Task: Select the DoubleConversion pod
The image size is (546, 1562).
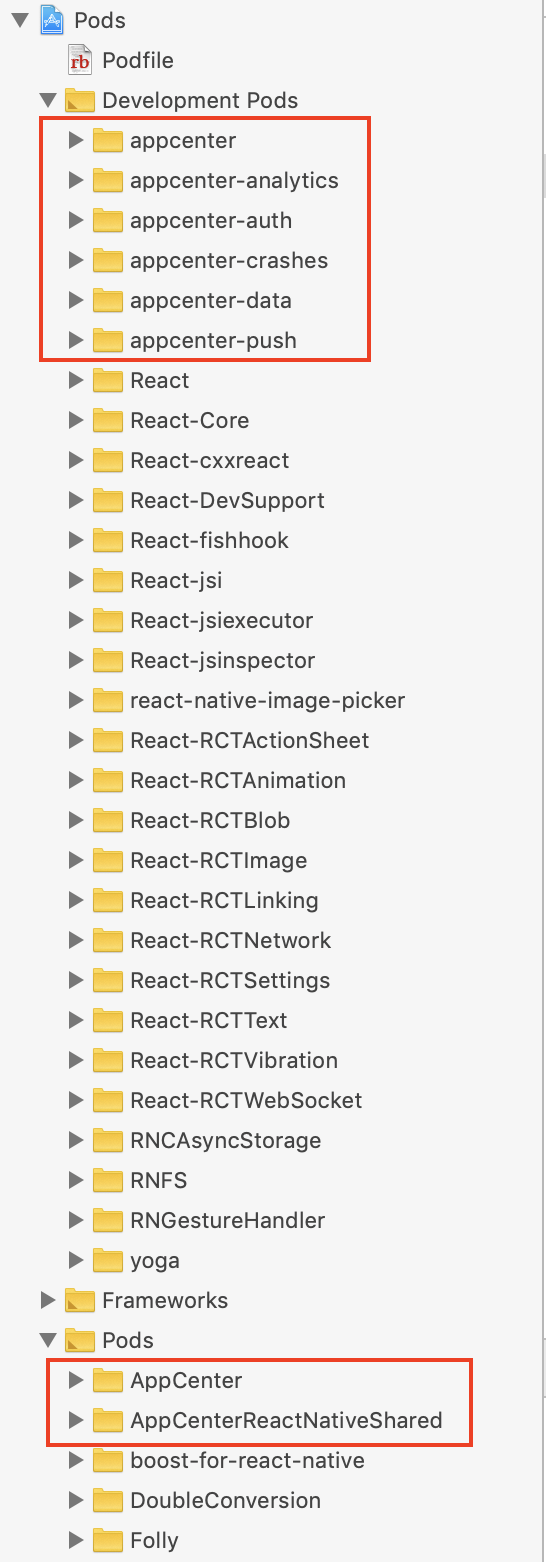Action: (225, 1500)
